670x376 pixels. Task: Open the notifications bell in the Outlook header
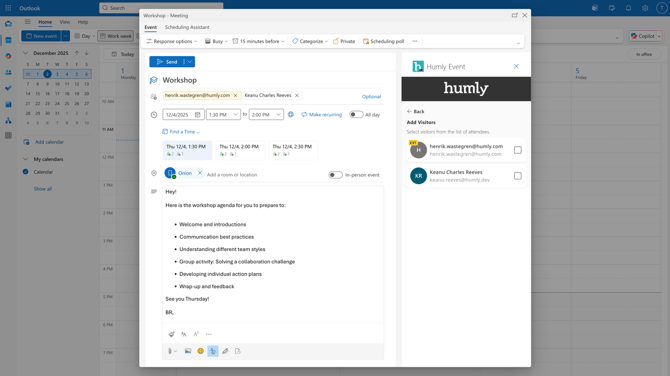pos(628,8)
